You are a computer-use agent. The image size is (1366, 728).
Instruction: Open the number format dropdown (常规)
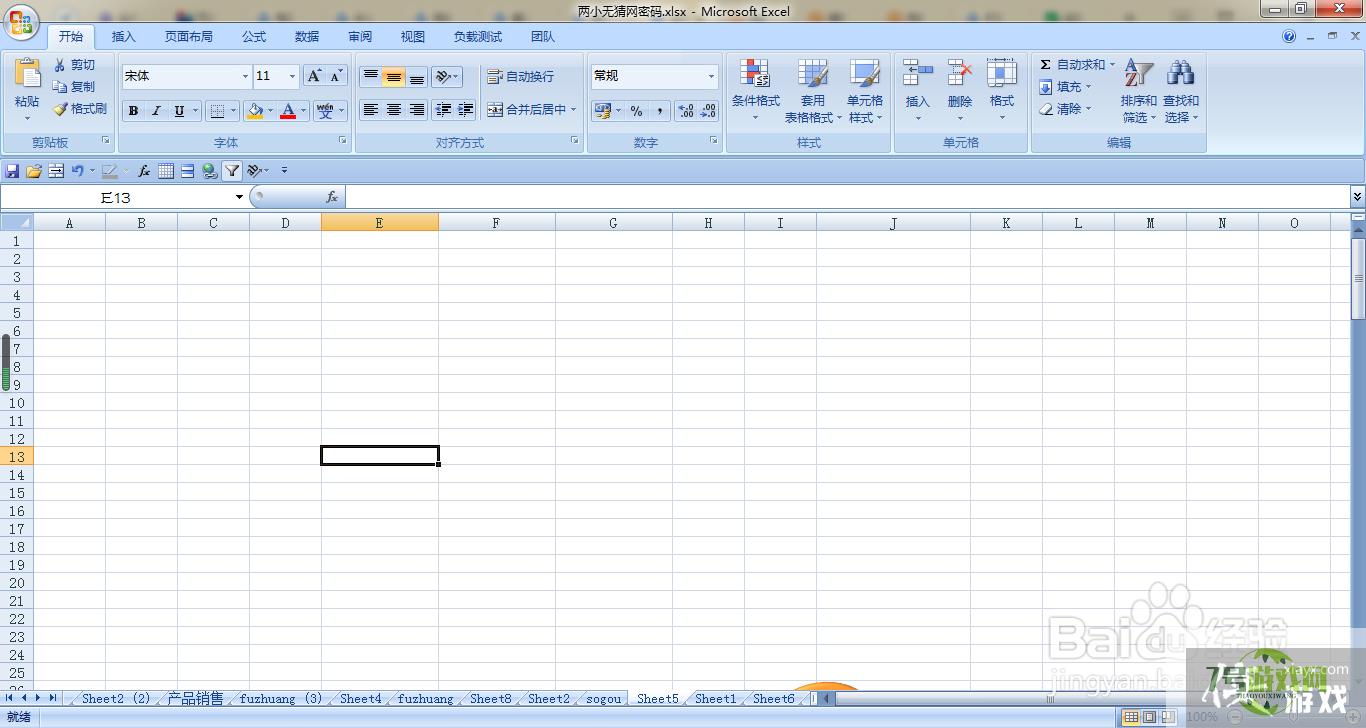[711, 76]
